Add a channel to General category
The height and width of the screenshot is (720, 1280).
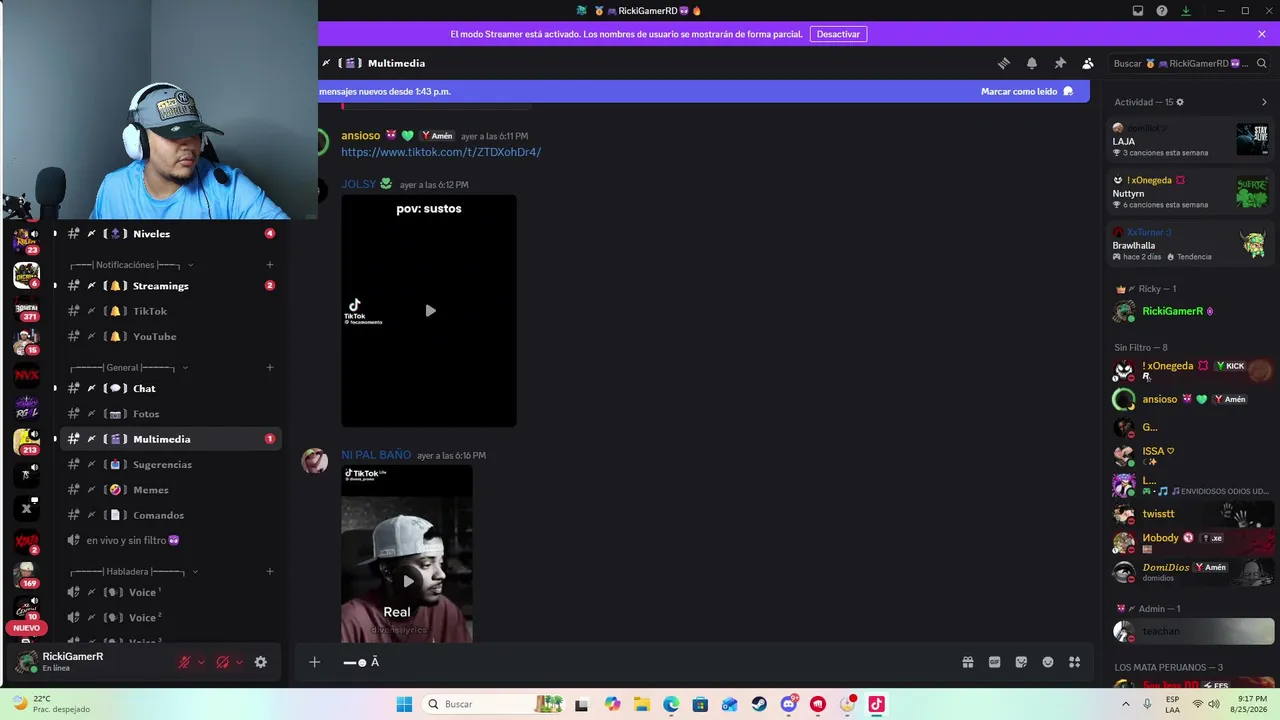point(270,368)
